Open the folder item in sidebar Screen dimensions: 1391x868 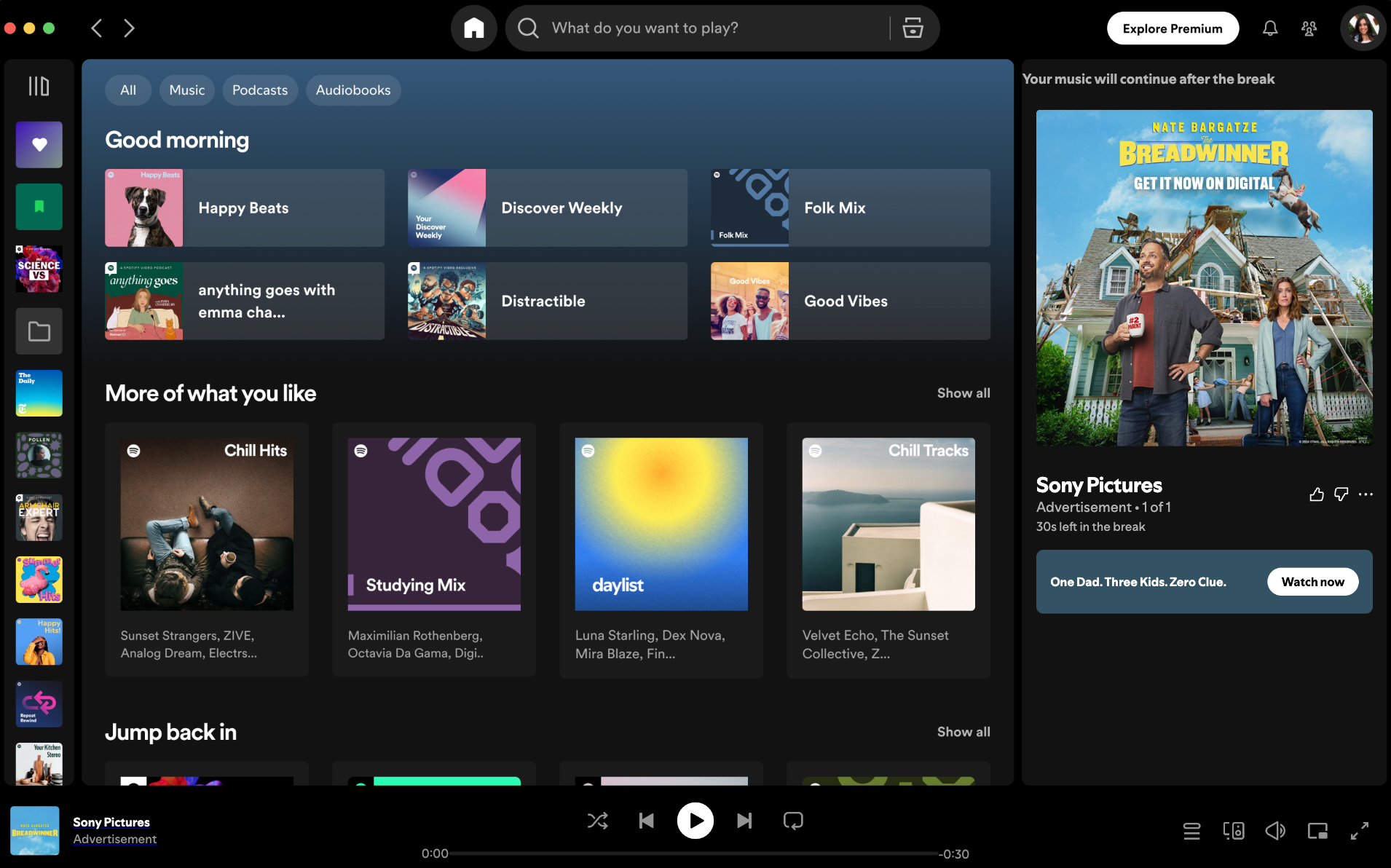click(x=39, y=331)
